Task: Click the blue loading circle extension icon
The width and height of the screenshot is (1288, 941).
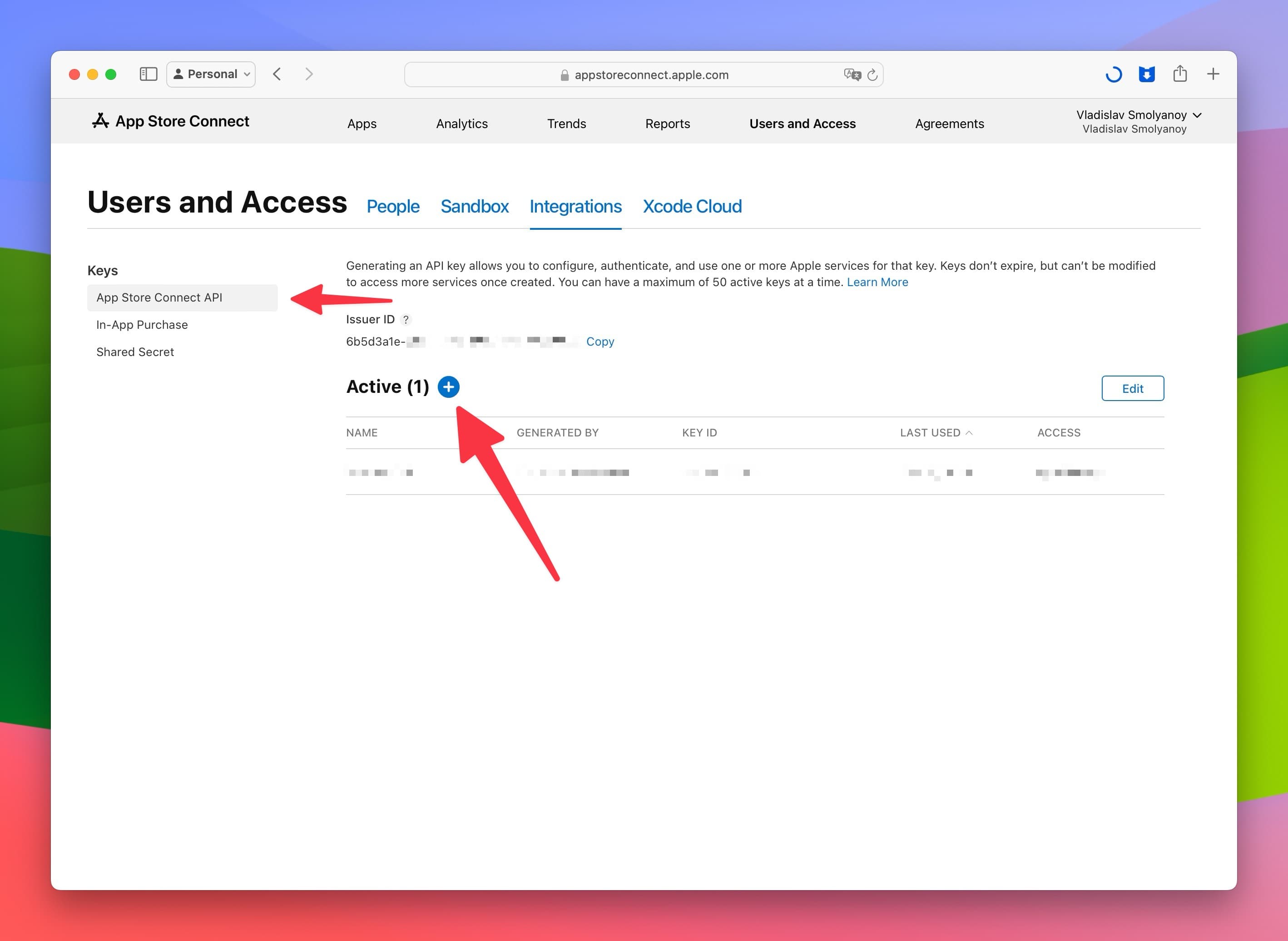Action: pyautogui.click(x=1114, y=74)
